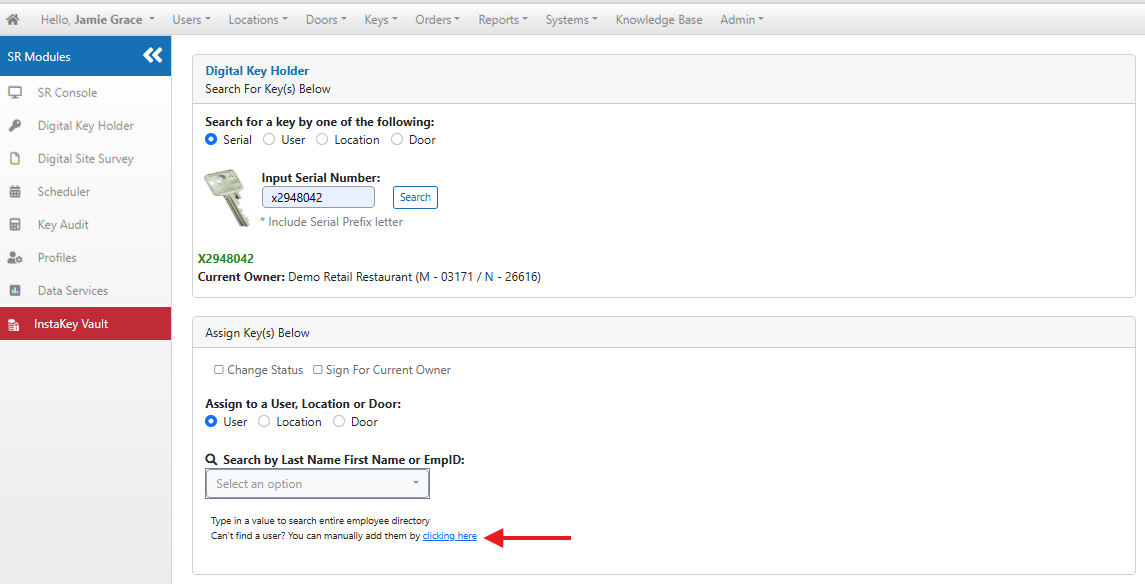Screen dimensions: 1145x584
Task: Open the Locations menu dropdown
Action: pos(258,20)
